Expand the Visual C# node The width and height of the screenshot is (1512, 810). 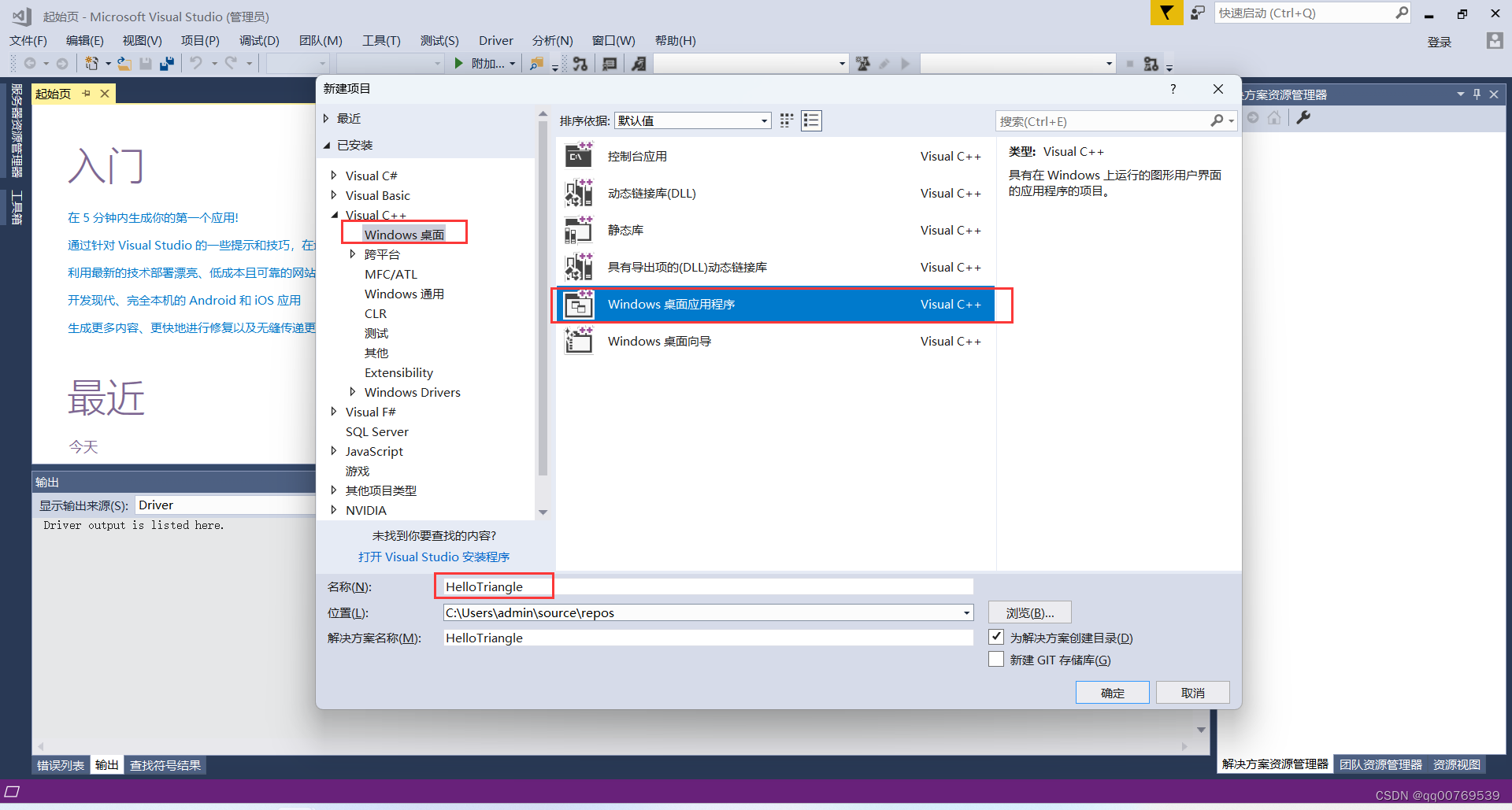click(334, 175)
